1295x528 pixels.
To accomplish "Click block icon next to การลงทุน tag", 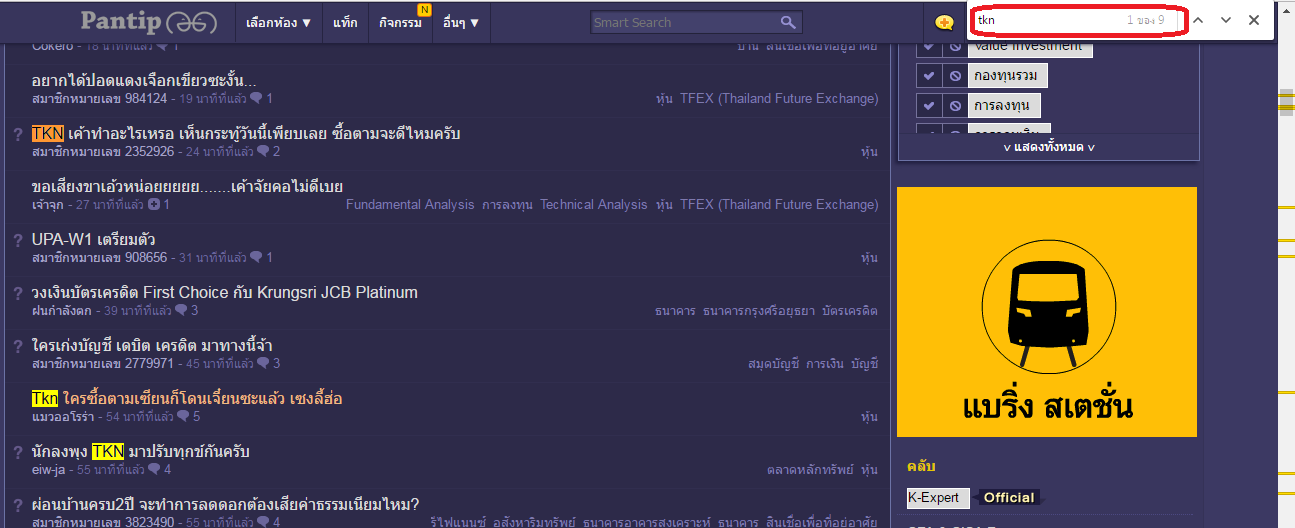I will pyautogui.click(x=955, y=105).
